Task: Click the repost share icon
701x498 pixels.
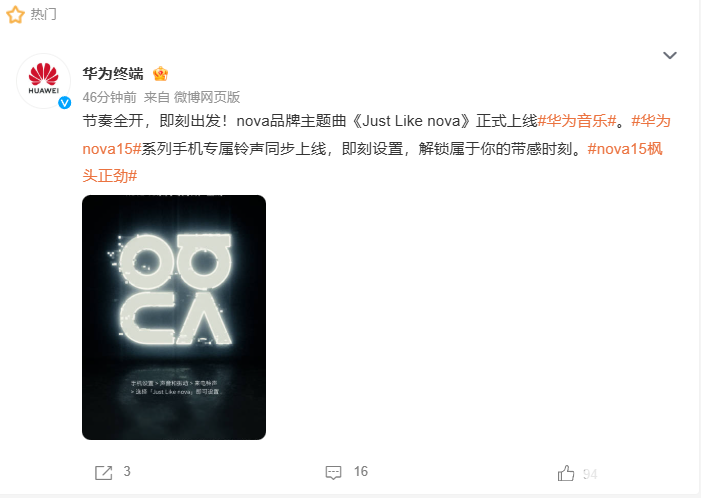Action: point(104,473)
